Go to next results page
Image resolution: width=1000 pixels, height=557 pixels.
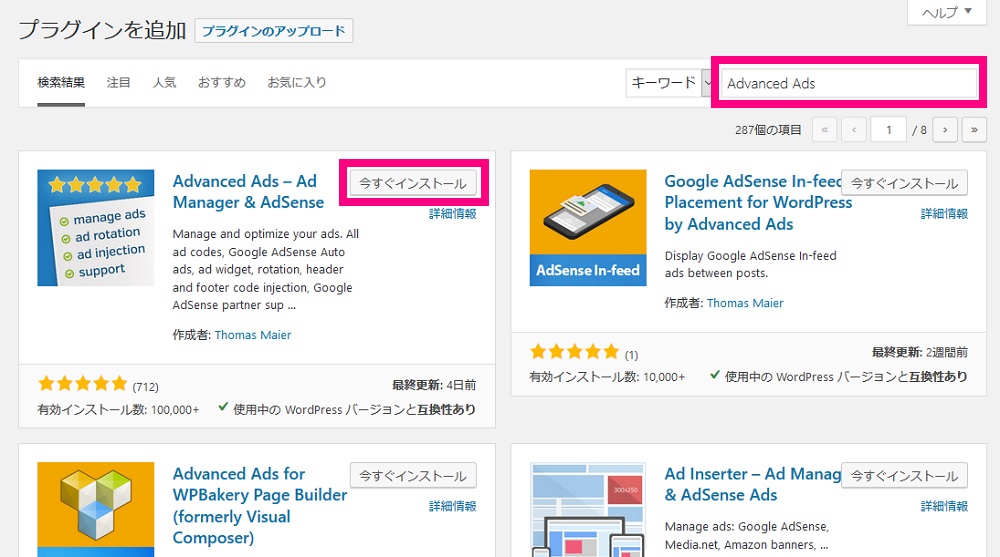(945, 130)
